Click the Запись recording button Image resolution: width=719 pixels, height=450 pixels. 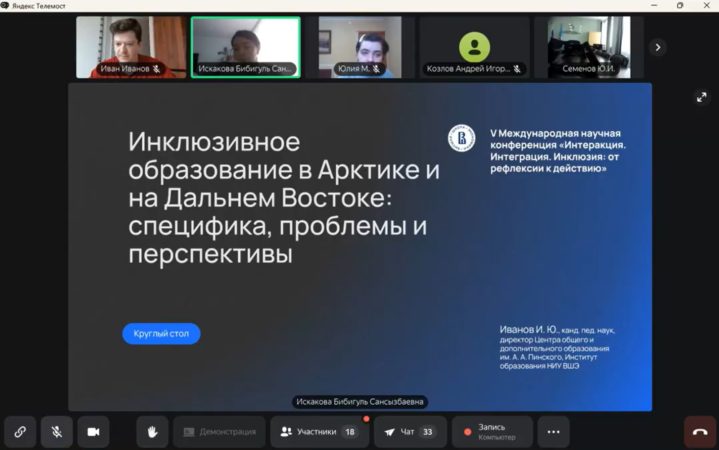point(492,432)
